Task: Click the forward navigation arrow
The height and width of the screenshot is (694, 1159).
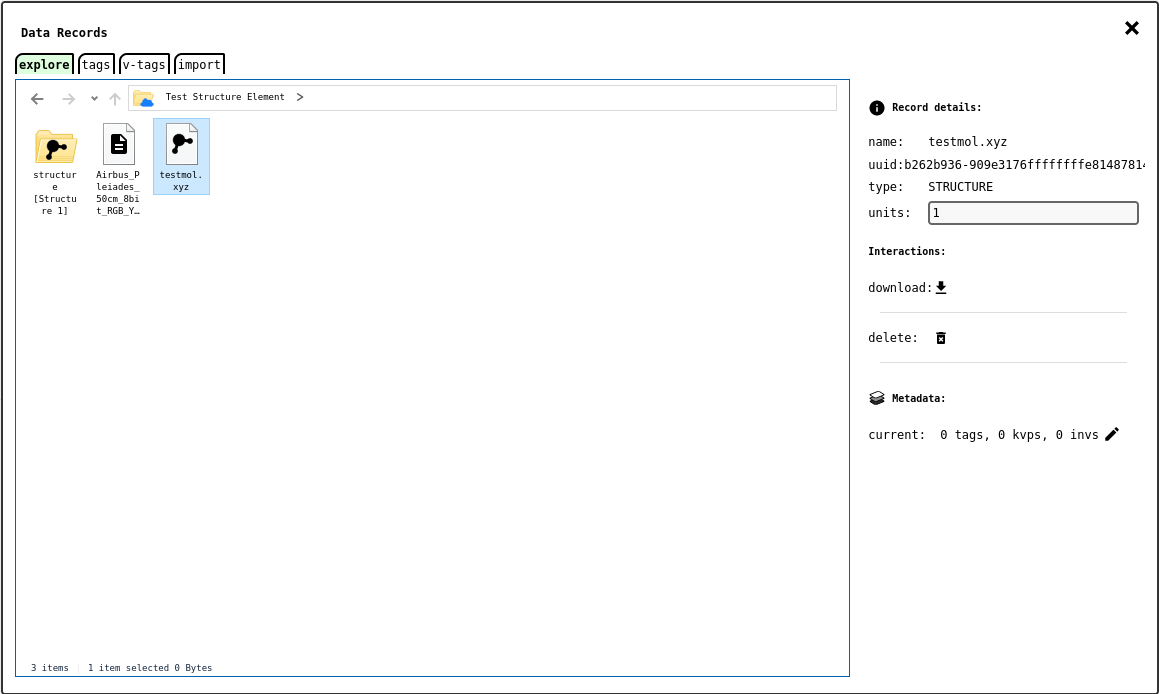Action: coord(68,98)
